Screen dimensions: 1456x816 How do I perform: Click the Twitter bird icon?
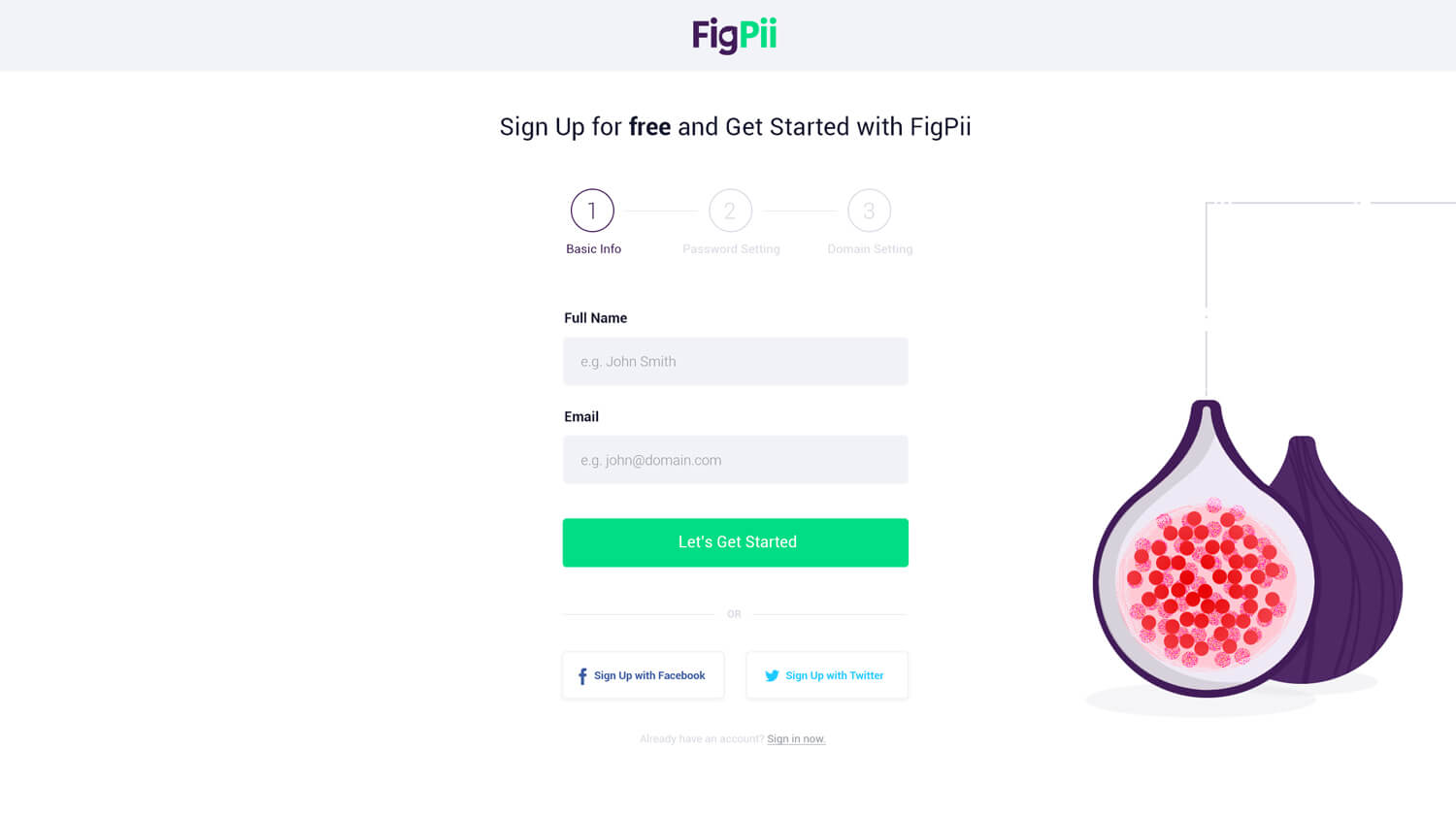coord(772,676)
